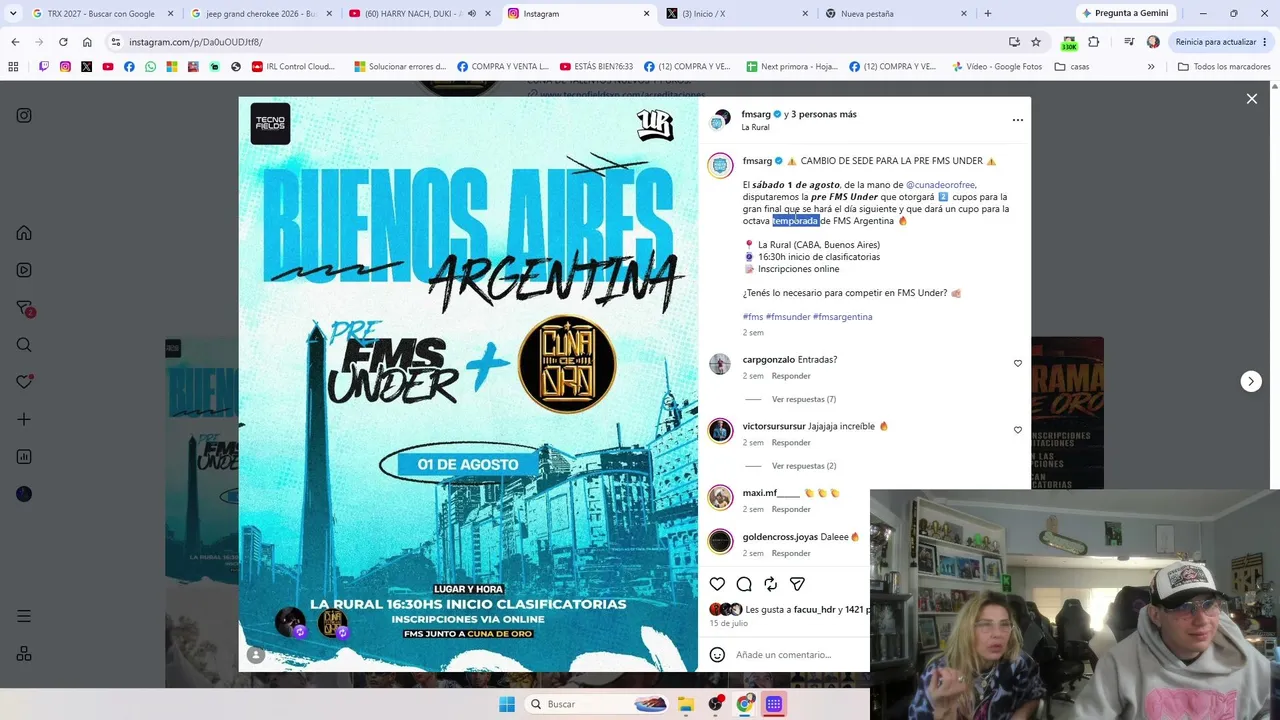The image size is (1280, 720).
Task: Open a new browser tab
Action: pyautogui.click(x=988, y=14)
